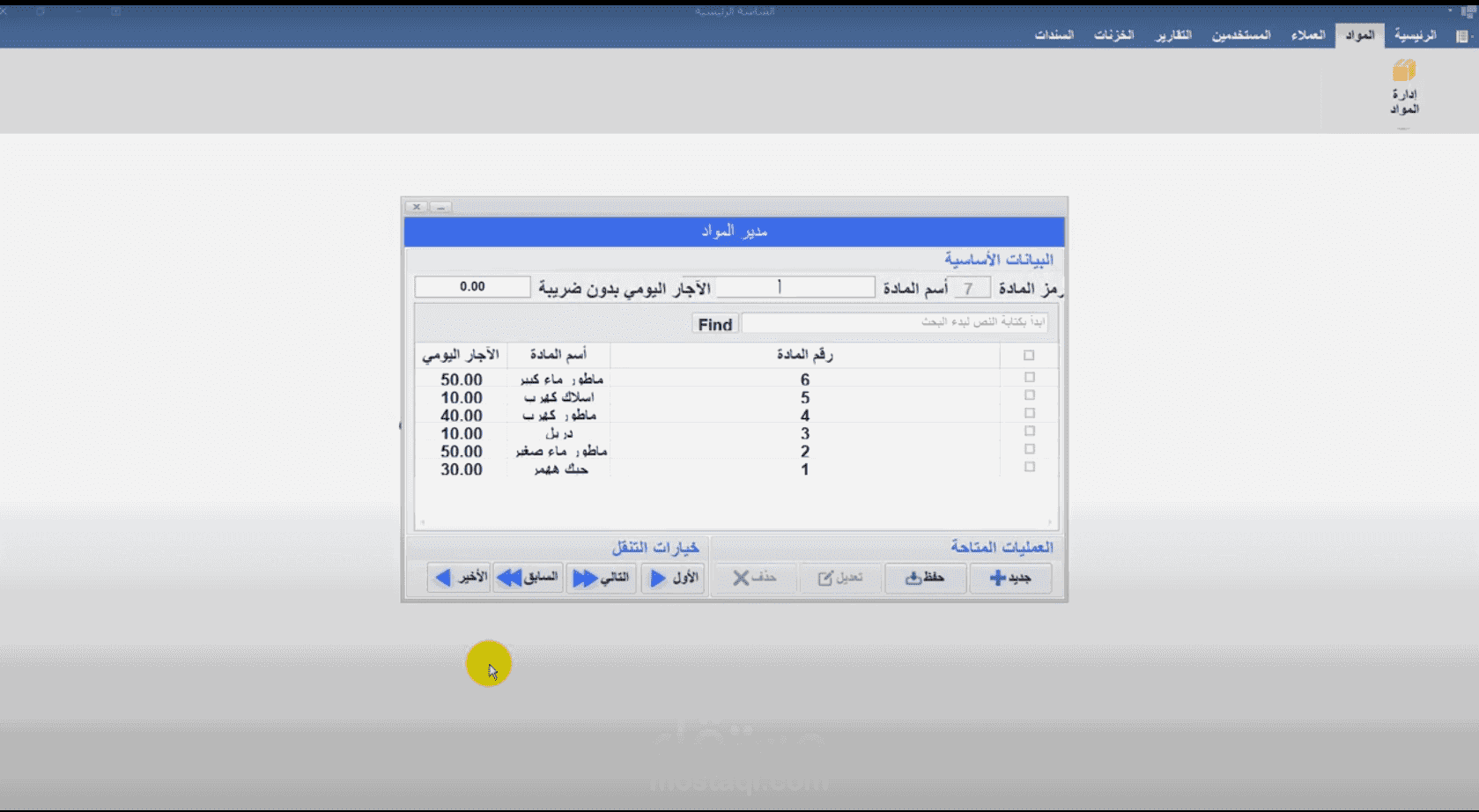Minimize the مدير المواد dialog
The width and height of the screenshot is (1479, 812).
tap(440, 207)
